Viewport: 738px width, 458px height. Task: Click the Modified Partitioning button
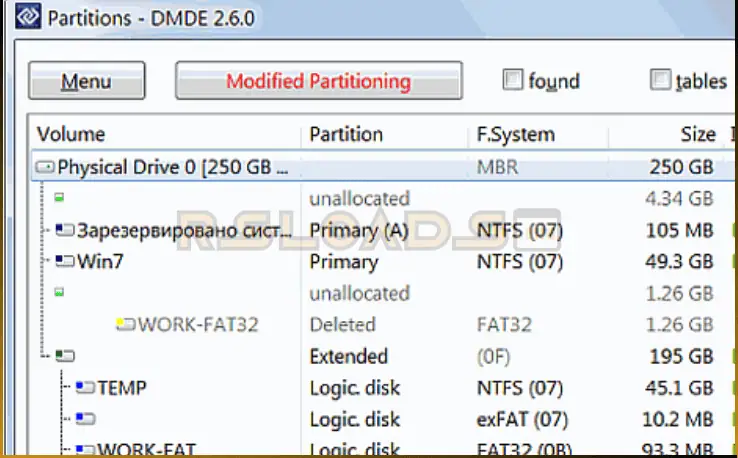[x=319, y=80]
